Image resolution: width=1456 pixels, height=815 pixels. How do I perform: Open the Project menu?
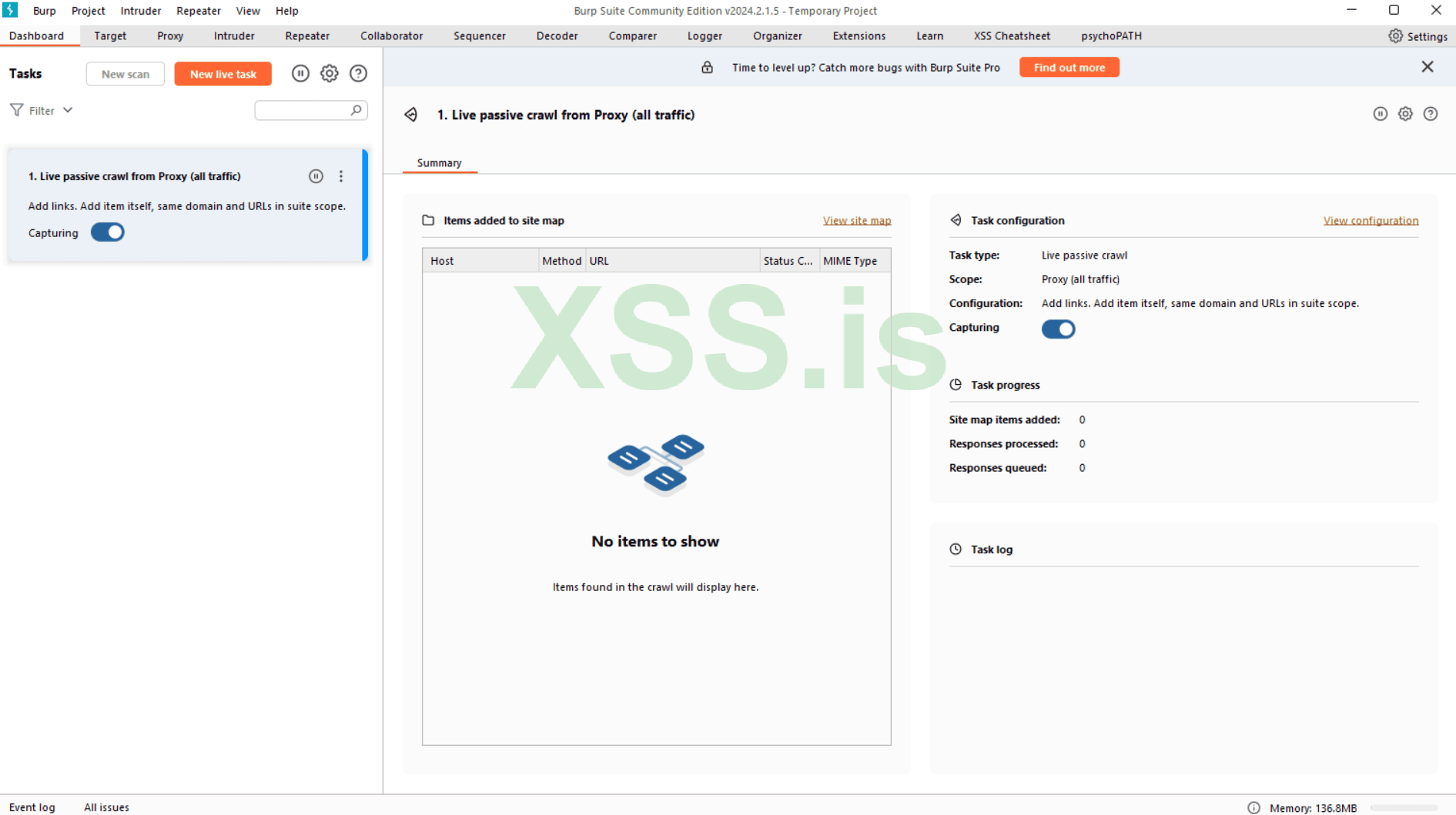point(89,11)
